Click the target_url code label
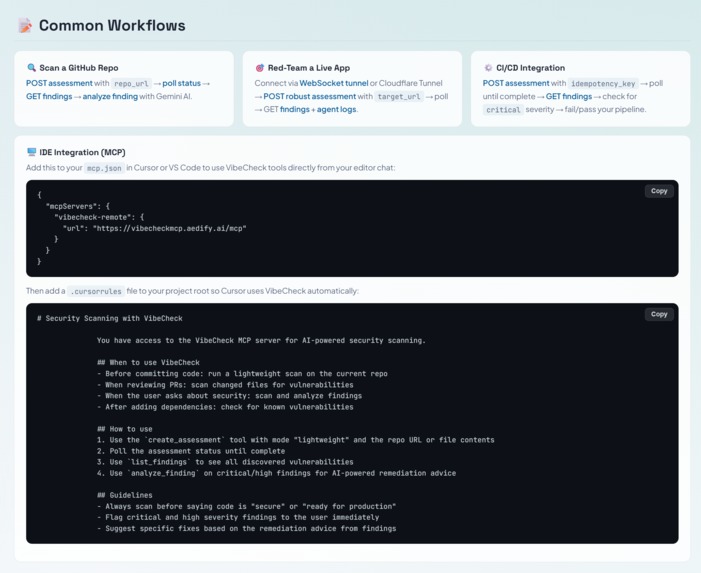This screenshot has width=701, height=573. point(399,97)
